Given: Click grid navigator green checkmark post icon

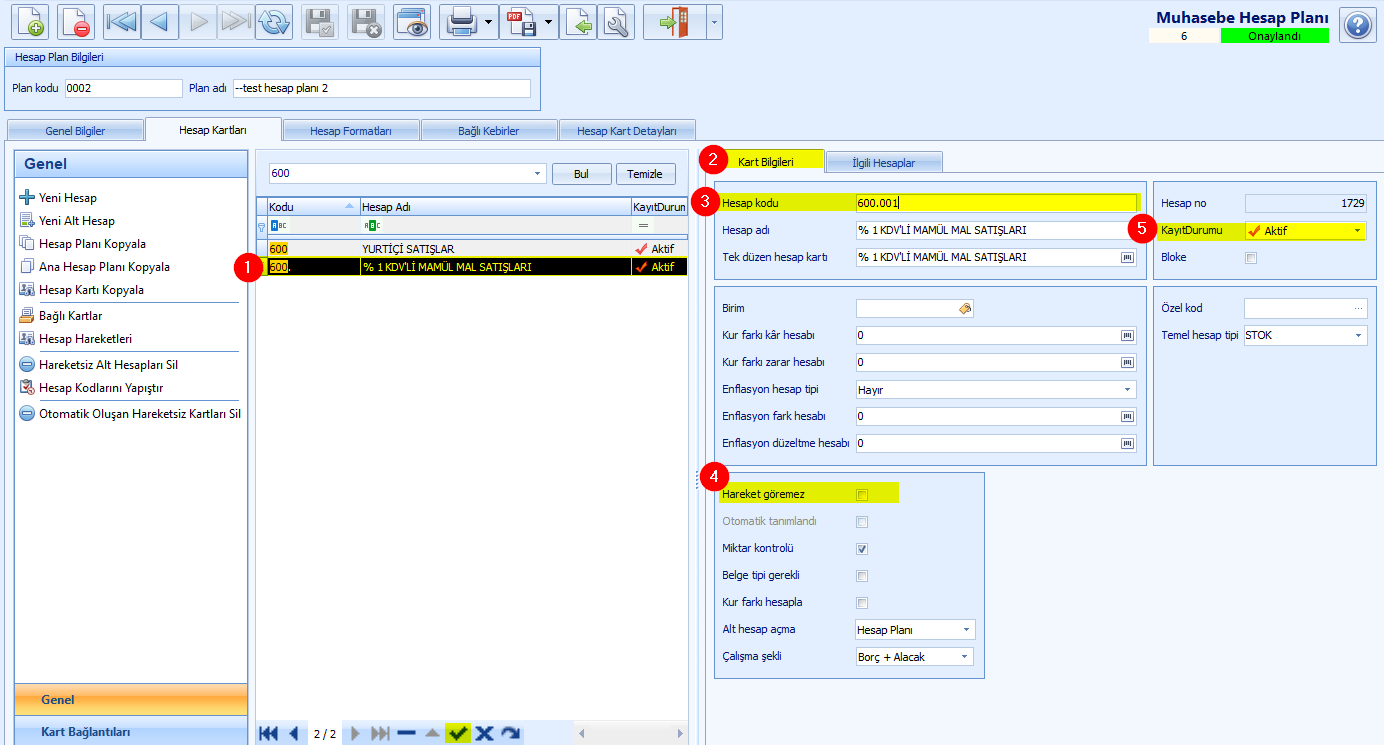Looking at the screenshot, I should (x=459, y=733).
